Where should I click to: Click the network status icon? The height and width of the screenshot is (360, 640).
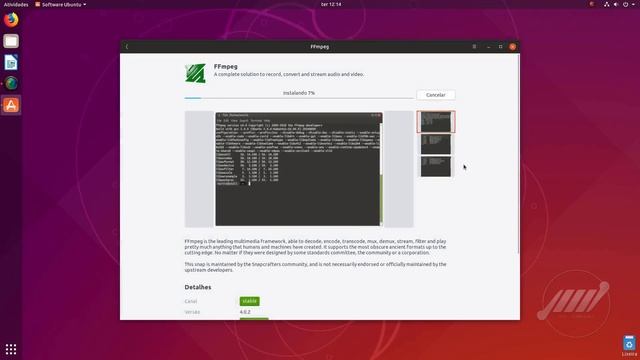(x=607, y=4)
